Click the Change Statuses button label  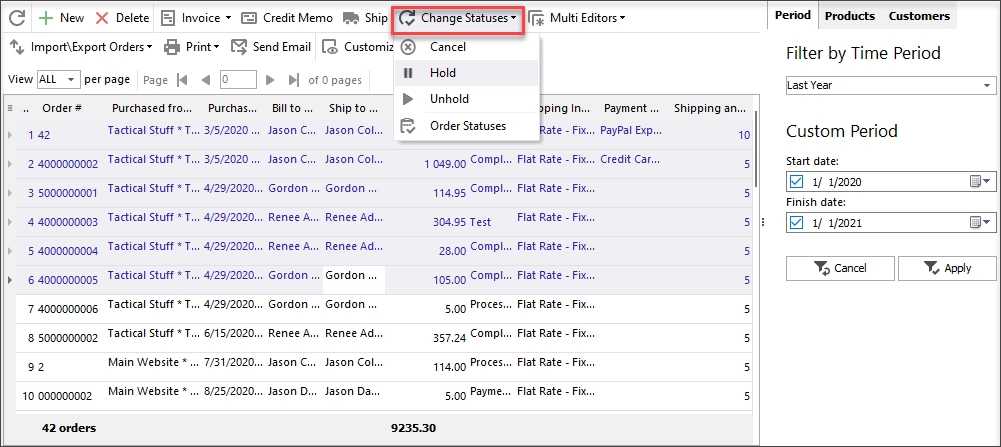click(x=464, y=19)
